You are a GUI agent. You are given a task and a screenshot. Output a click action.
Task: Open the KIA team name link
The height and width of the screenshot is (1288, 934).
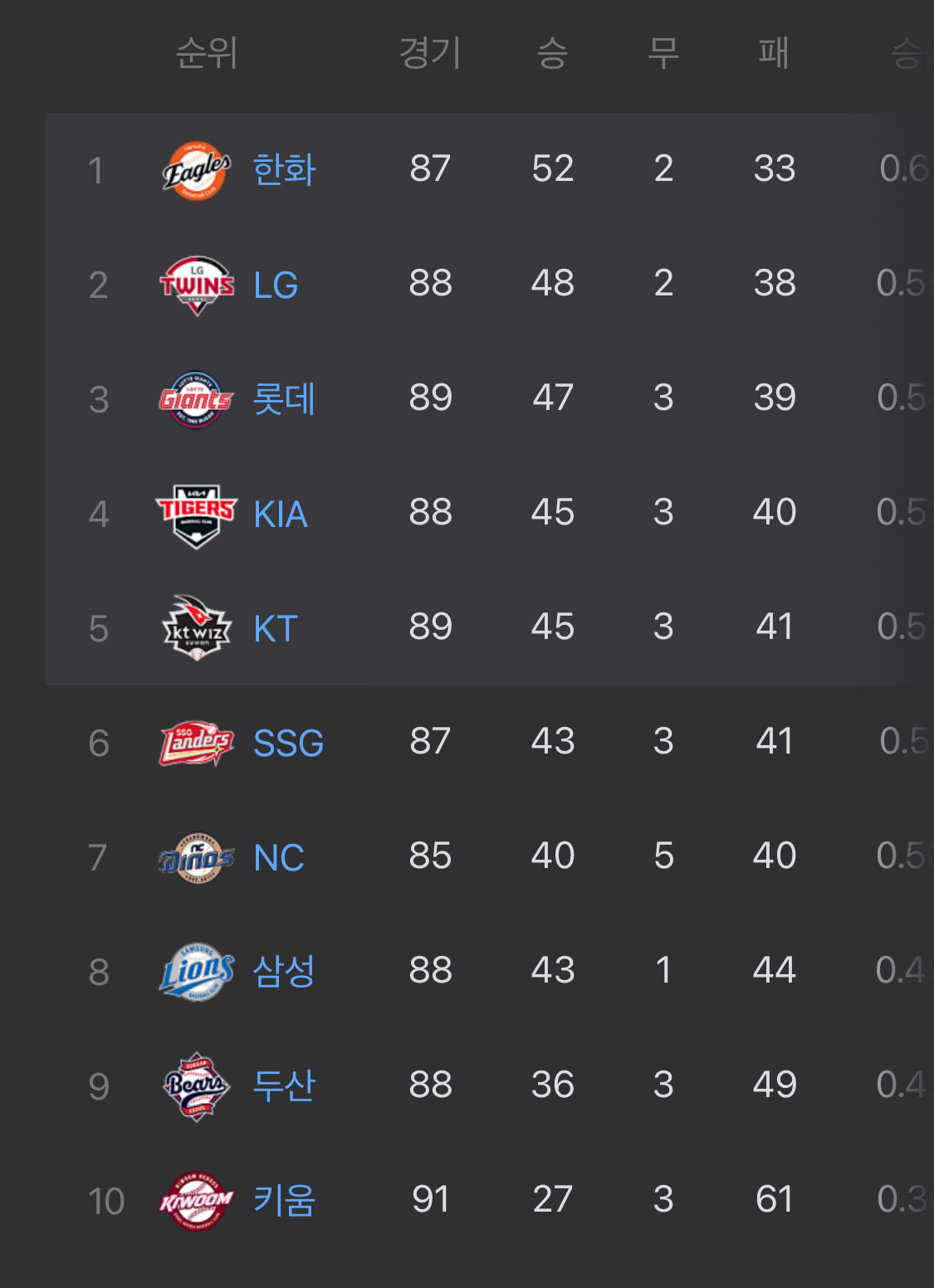click(x=281, y=515)
